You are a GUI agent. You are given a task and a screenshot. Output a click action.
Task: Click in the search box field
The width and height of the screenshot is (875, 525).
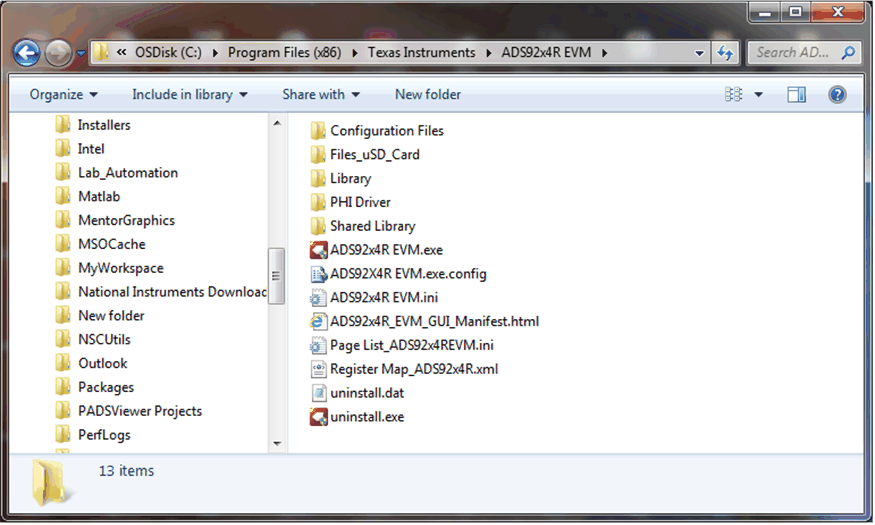[795, 53]
